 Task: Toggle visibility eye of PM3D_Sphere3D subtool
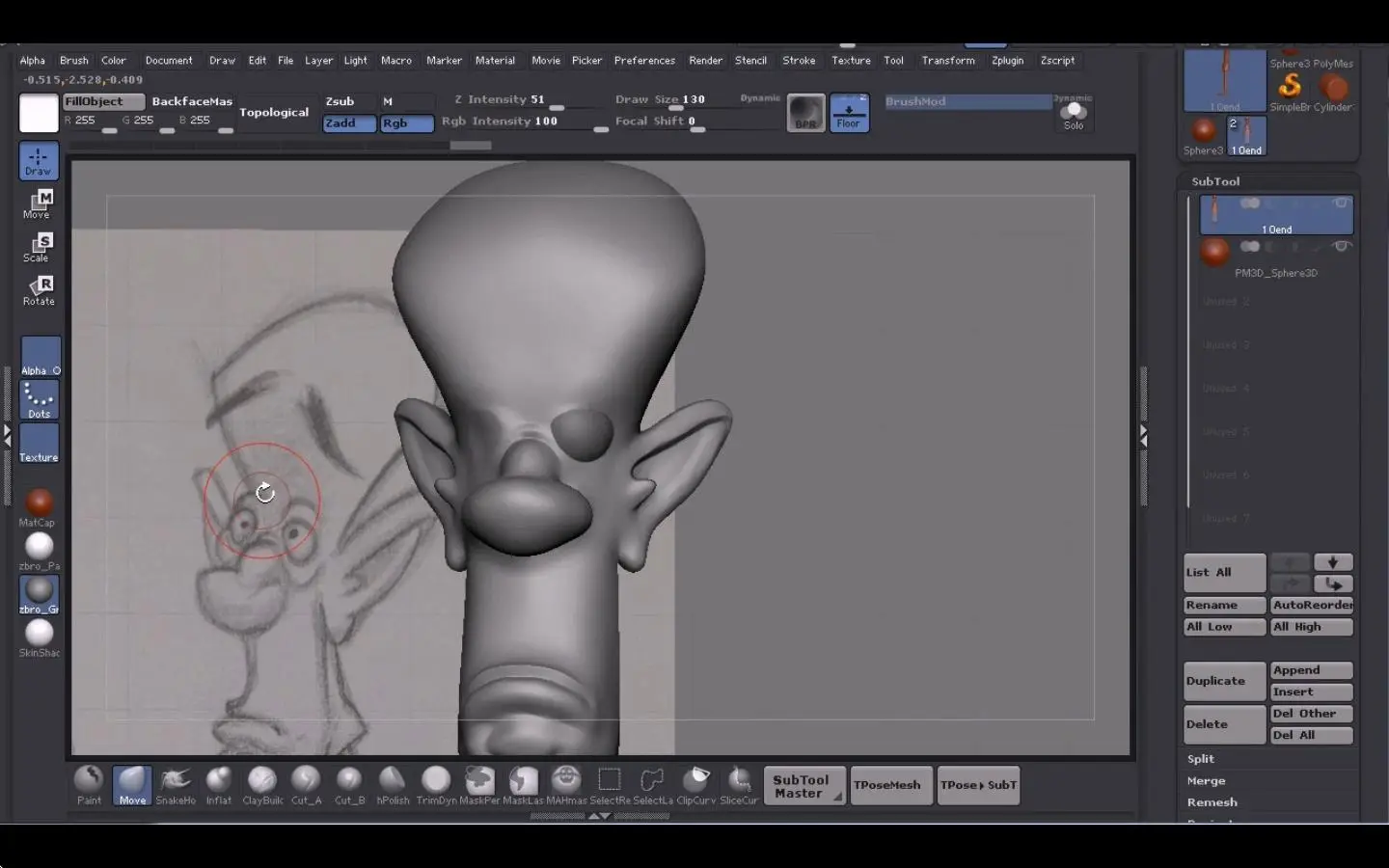click(x=1340, y=247)
